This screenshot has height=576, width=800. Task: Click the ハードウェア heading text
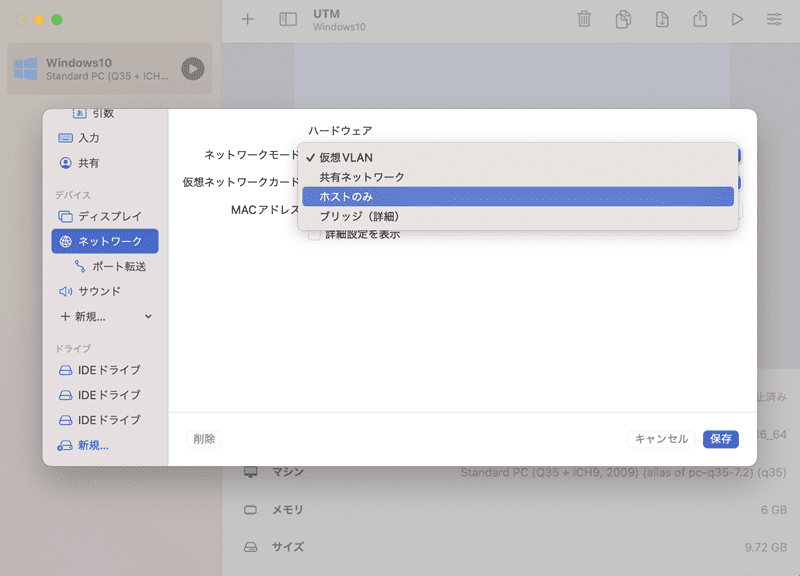click(x=340, y=131)
